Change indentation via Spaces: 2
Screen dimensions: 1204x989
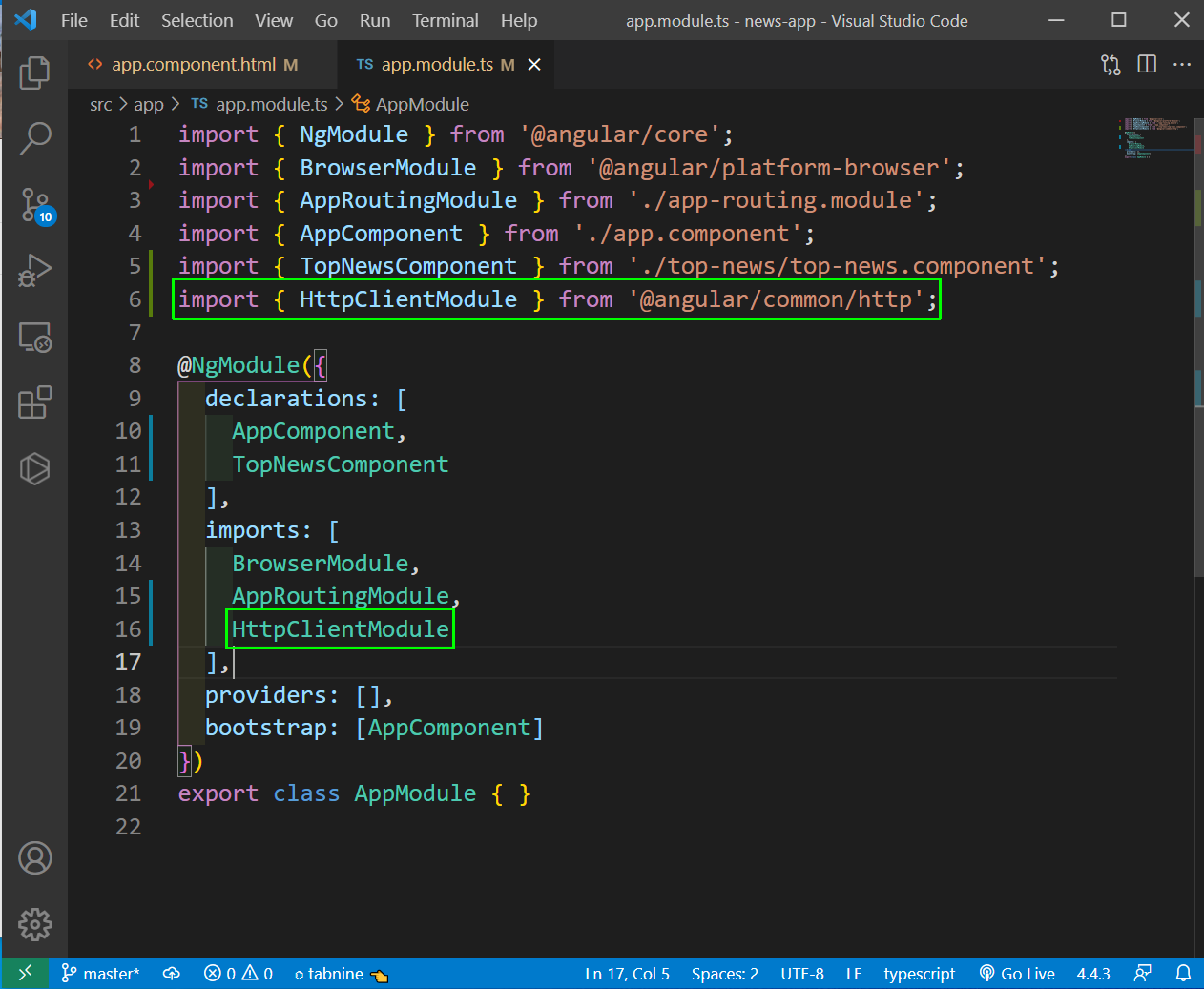point(725,974)
